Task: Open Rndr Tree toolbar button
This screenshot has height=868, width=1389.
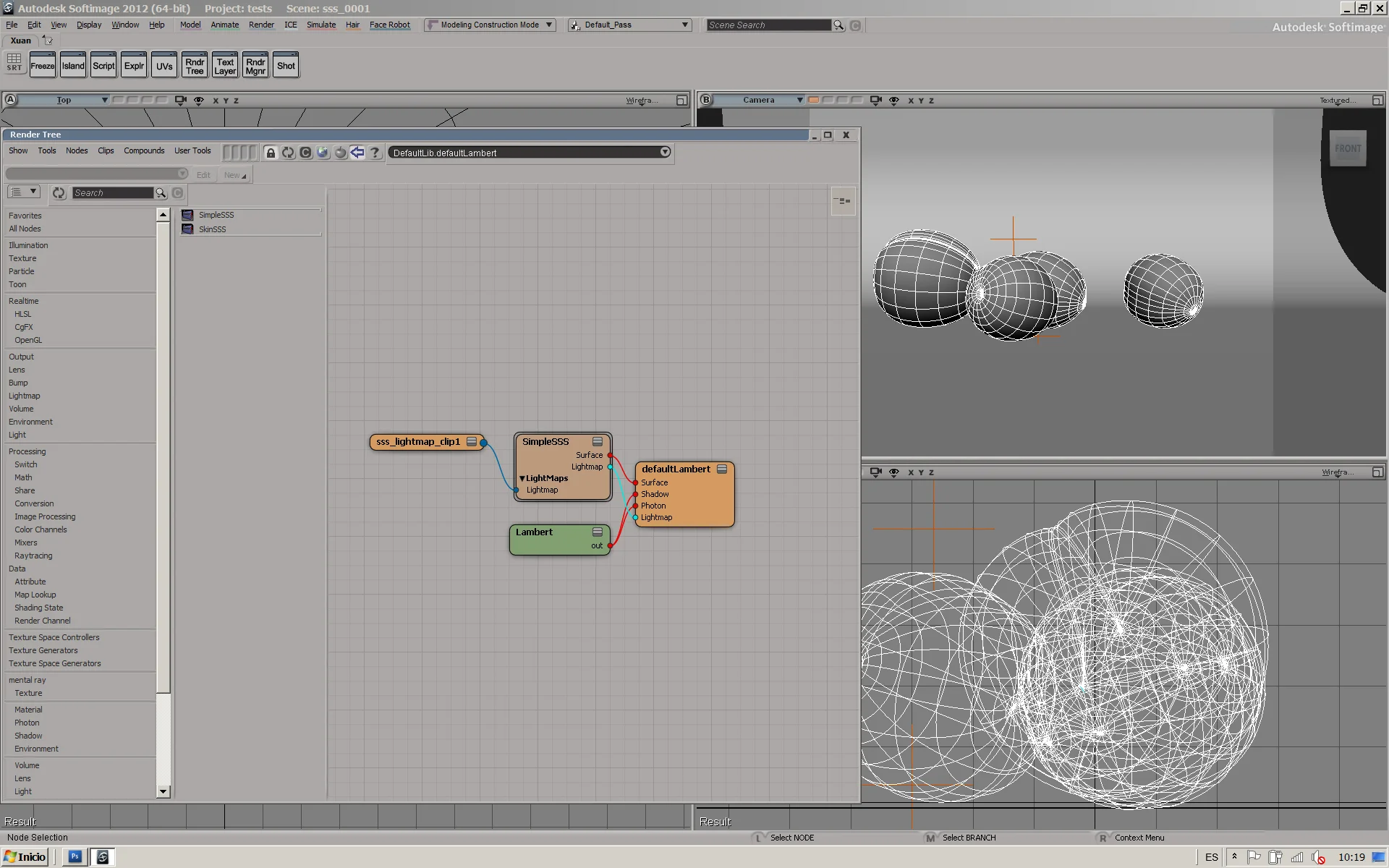Action: [195, 66]
